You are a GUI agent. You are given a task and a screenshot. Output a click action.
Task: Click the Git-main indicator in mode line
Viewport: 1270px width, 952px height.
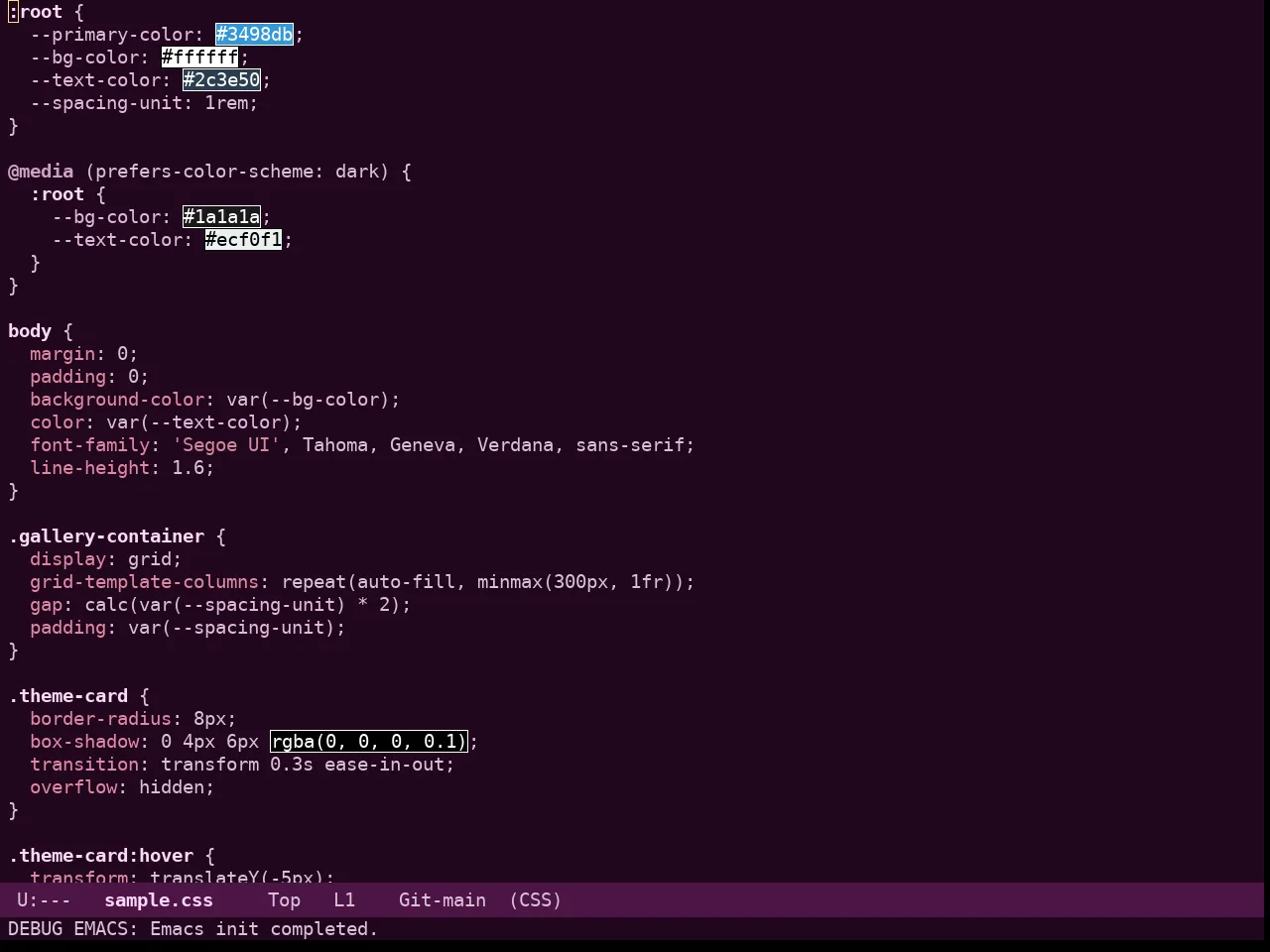pos(443,900)
